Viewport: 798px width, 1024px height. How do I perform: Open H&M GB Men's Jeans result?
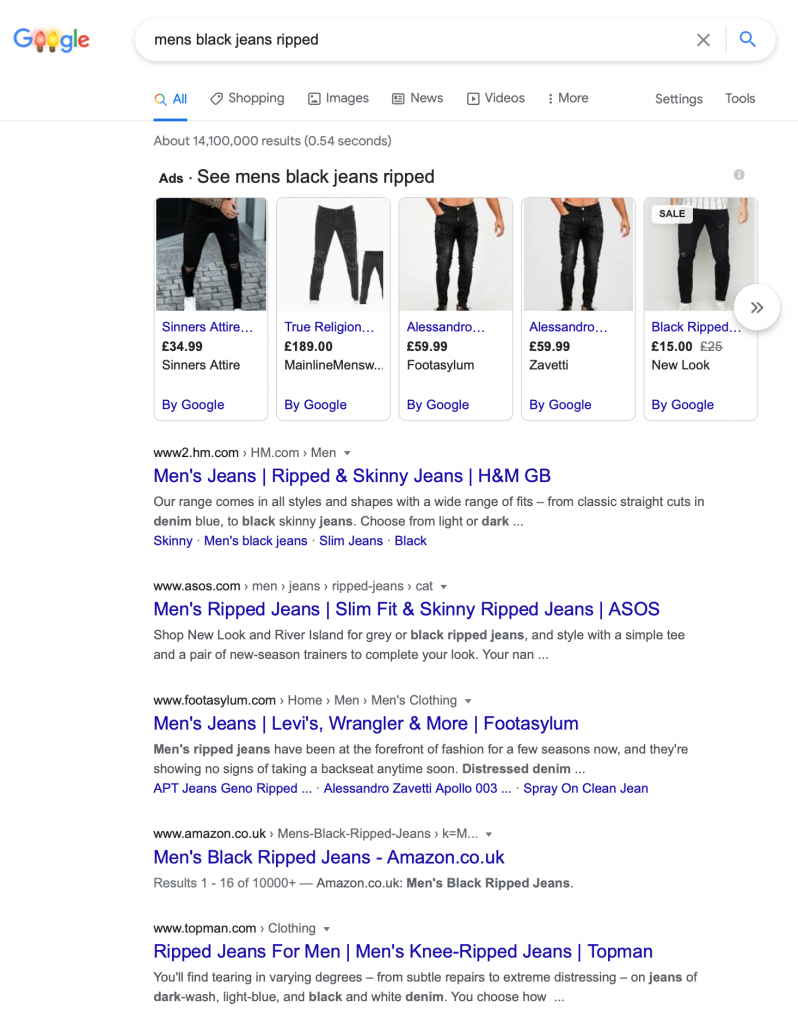tap(352, 476)
